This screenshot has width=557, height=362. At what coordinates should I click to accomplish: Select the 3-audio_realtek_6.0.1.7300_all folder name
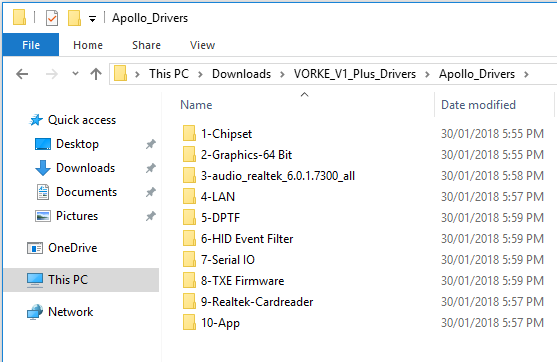click(278, 176)
